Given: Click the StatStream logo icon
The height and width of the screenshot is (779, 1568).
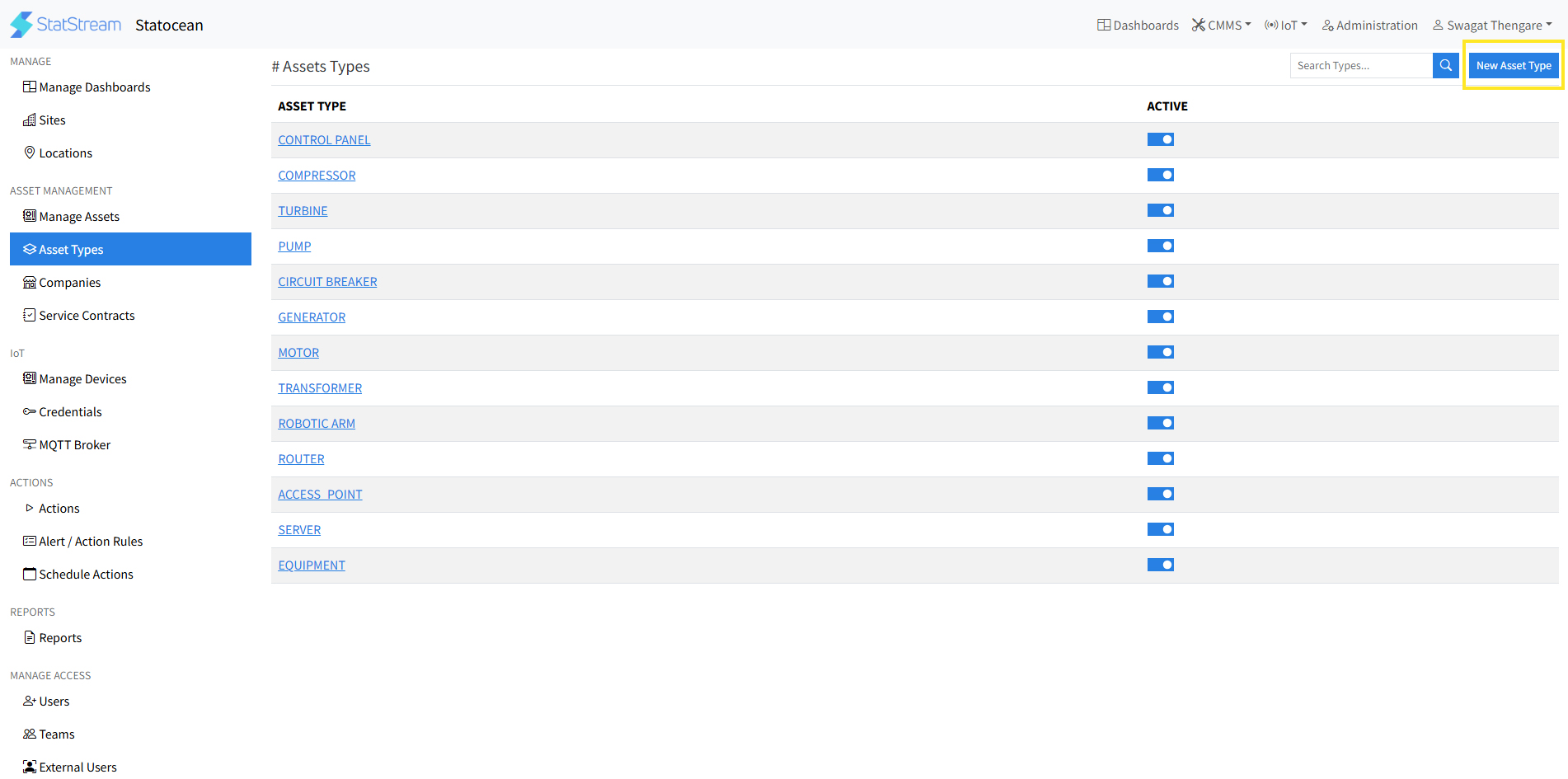Looking at the screenshot, I should click(21, 25).
